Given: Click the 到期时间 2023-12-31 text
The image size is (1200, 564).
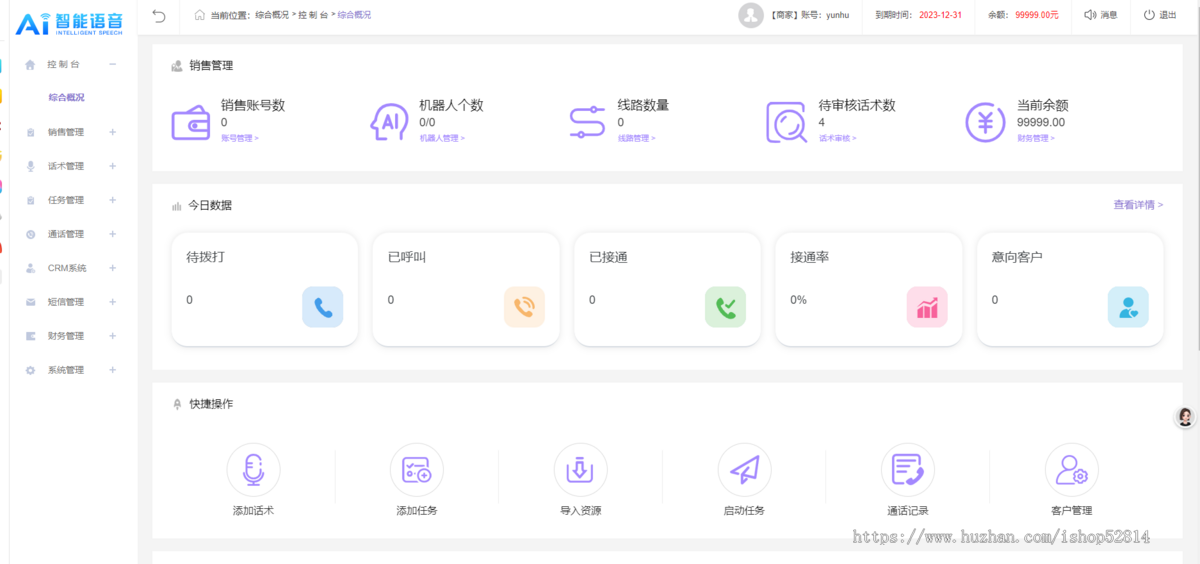Looking at the screenshot, I should 918,15.
